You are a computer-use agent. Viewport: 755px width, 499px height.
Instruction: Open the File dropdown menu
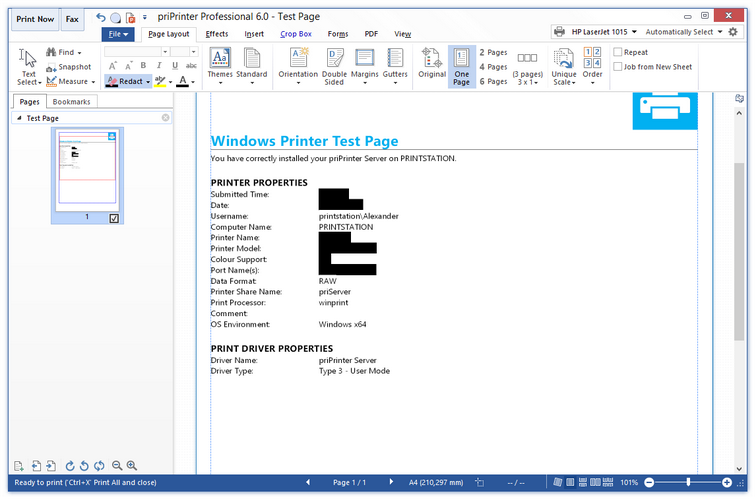click(118, 34)
